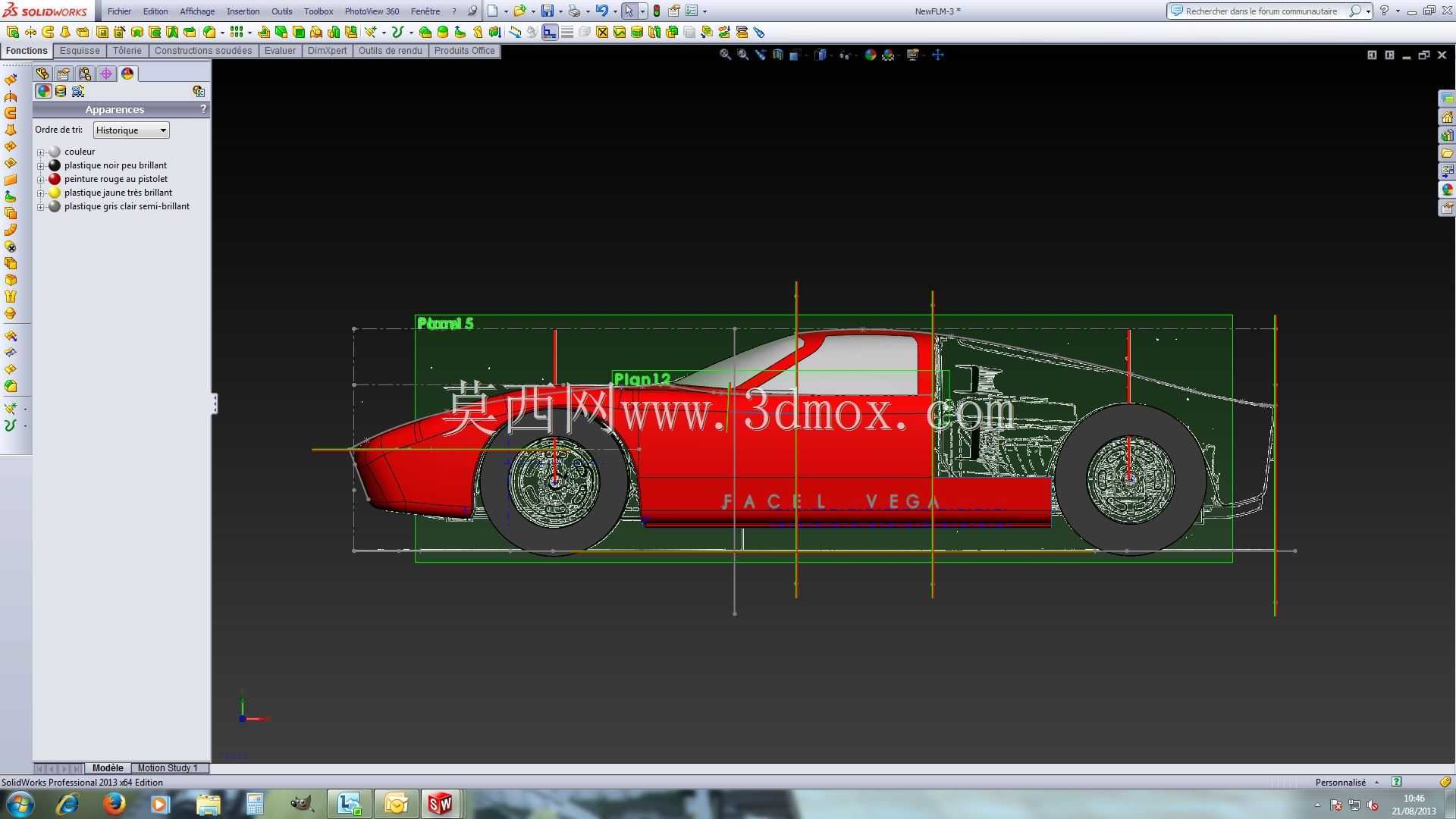Open the Fichier menu
This screenshot has height=819, width=1456.
tap(119, 11)
